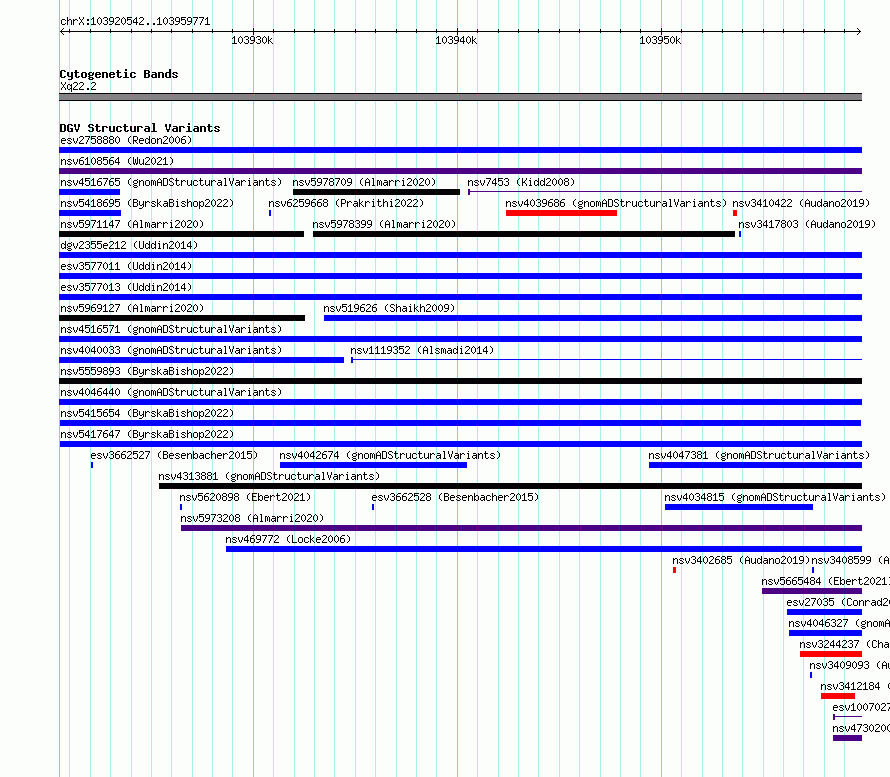Image resolution: width=890 pixels, height=777 pixels.
Task: Click chrX:103920542..103959771 coordinates label
Action: [x=135, y=21]
